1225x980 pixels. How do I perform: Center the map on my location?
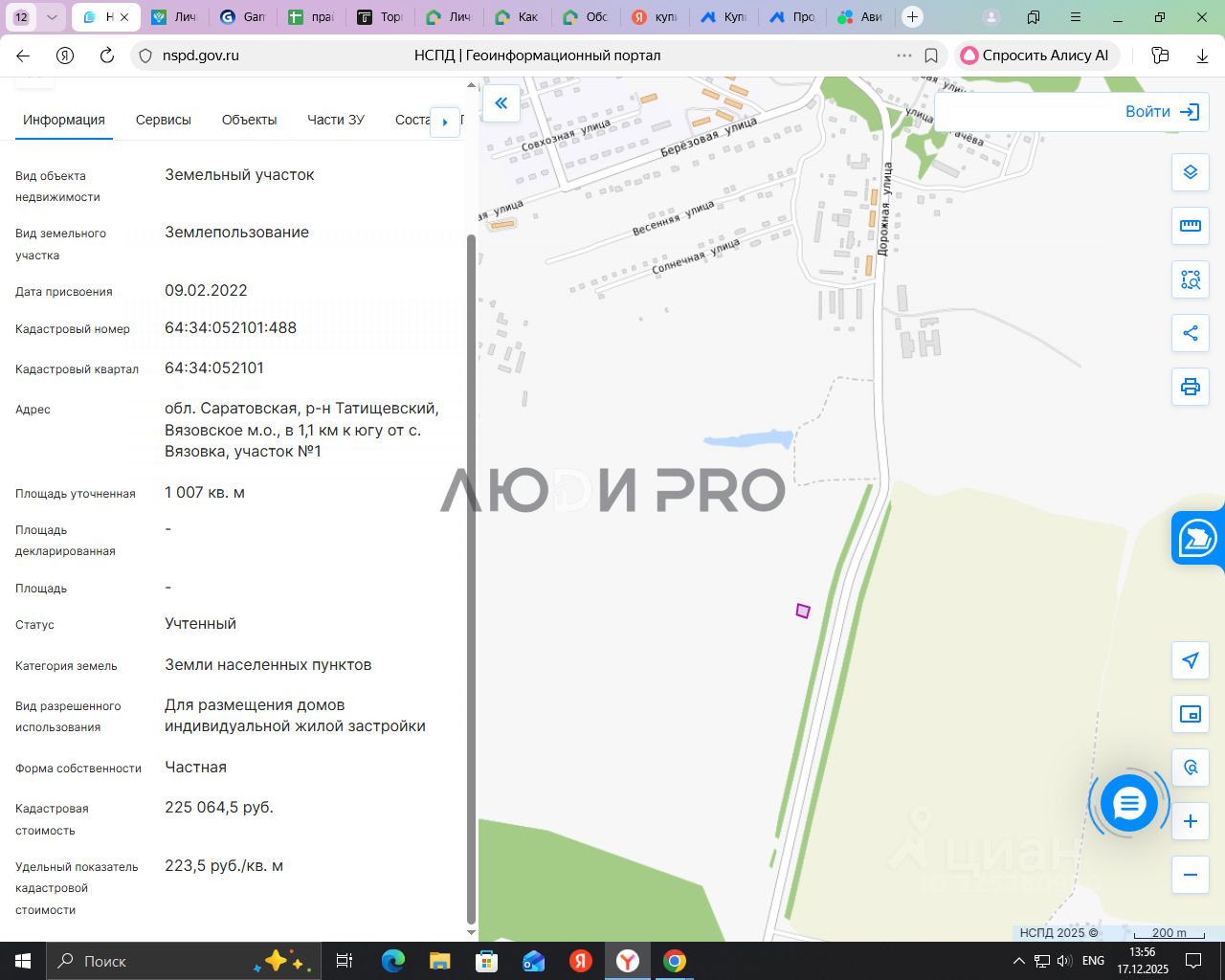1190,660
